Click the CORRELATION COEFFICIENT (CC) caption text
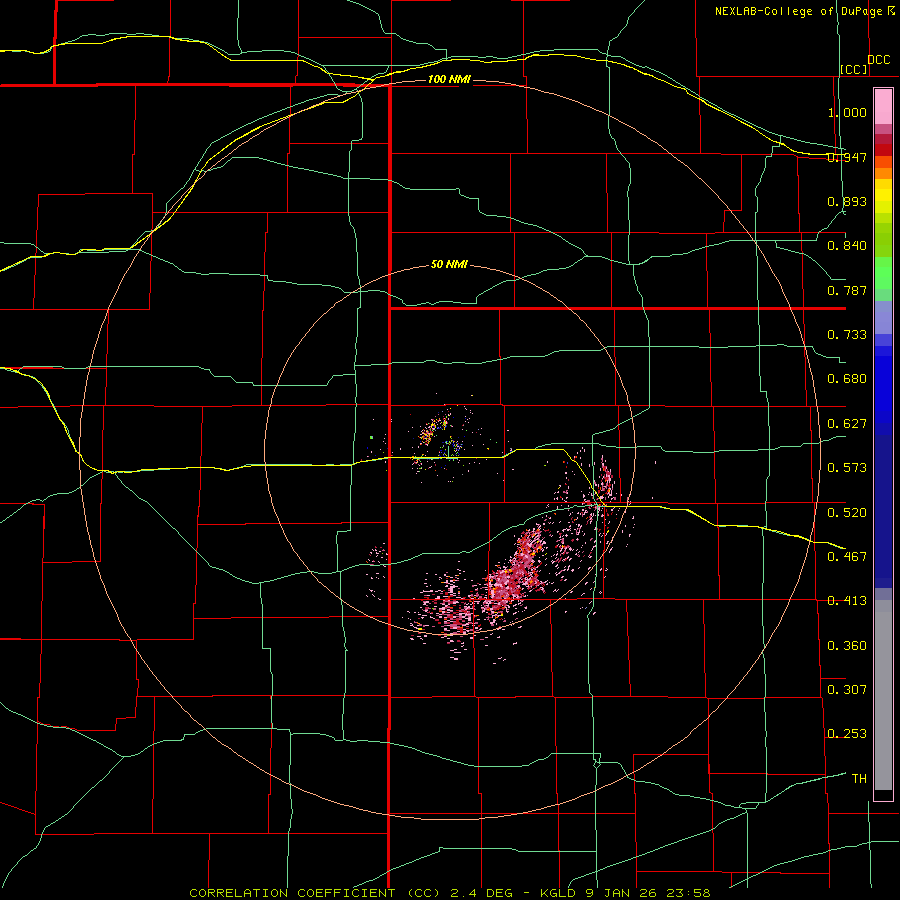The image size is (900, 900). (317, 893)
